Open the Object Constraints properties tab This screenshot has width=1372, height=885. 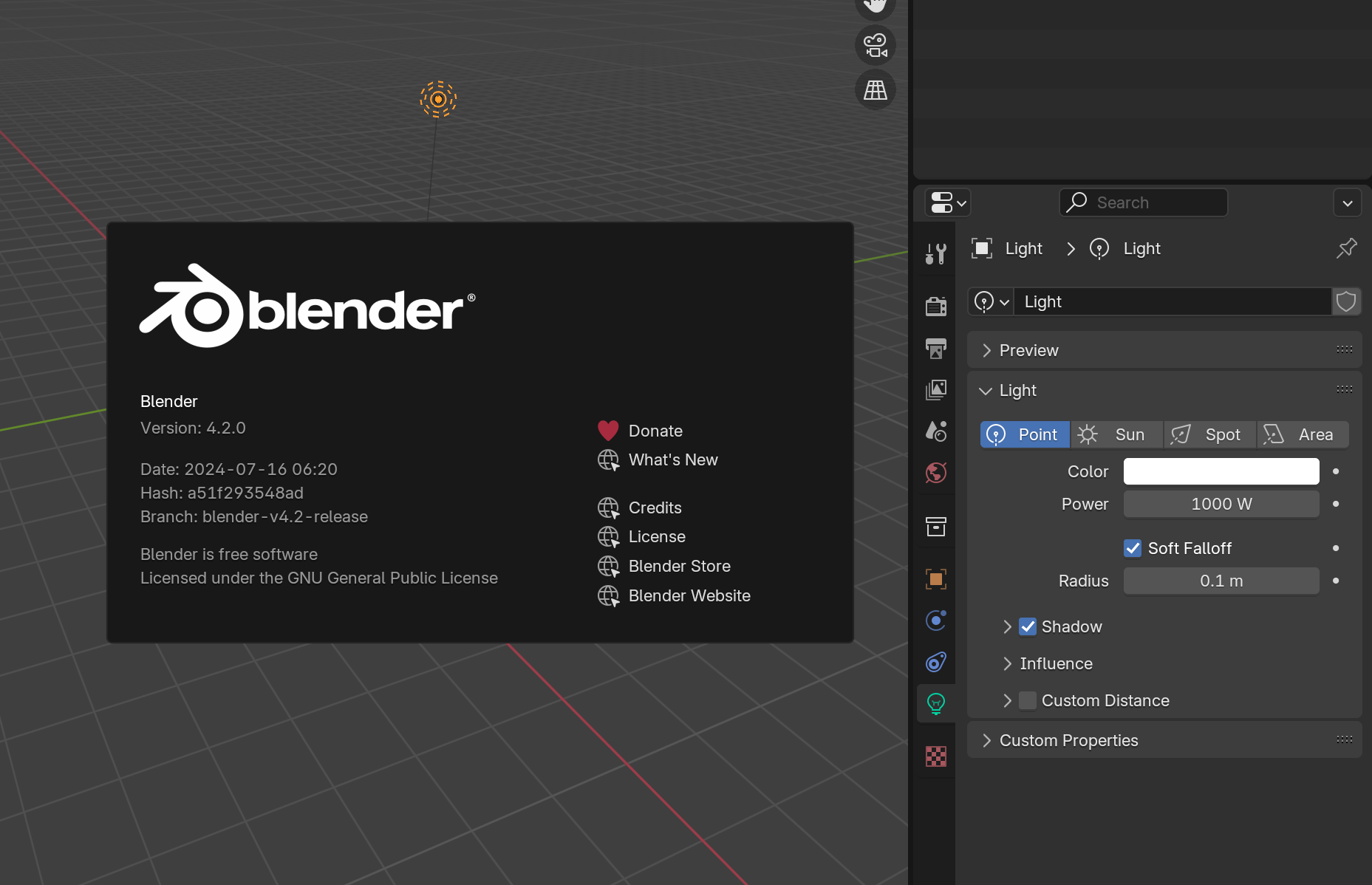tap(936, 662)
